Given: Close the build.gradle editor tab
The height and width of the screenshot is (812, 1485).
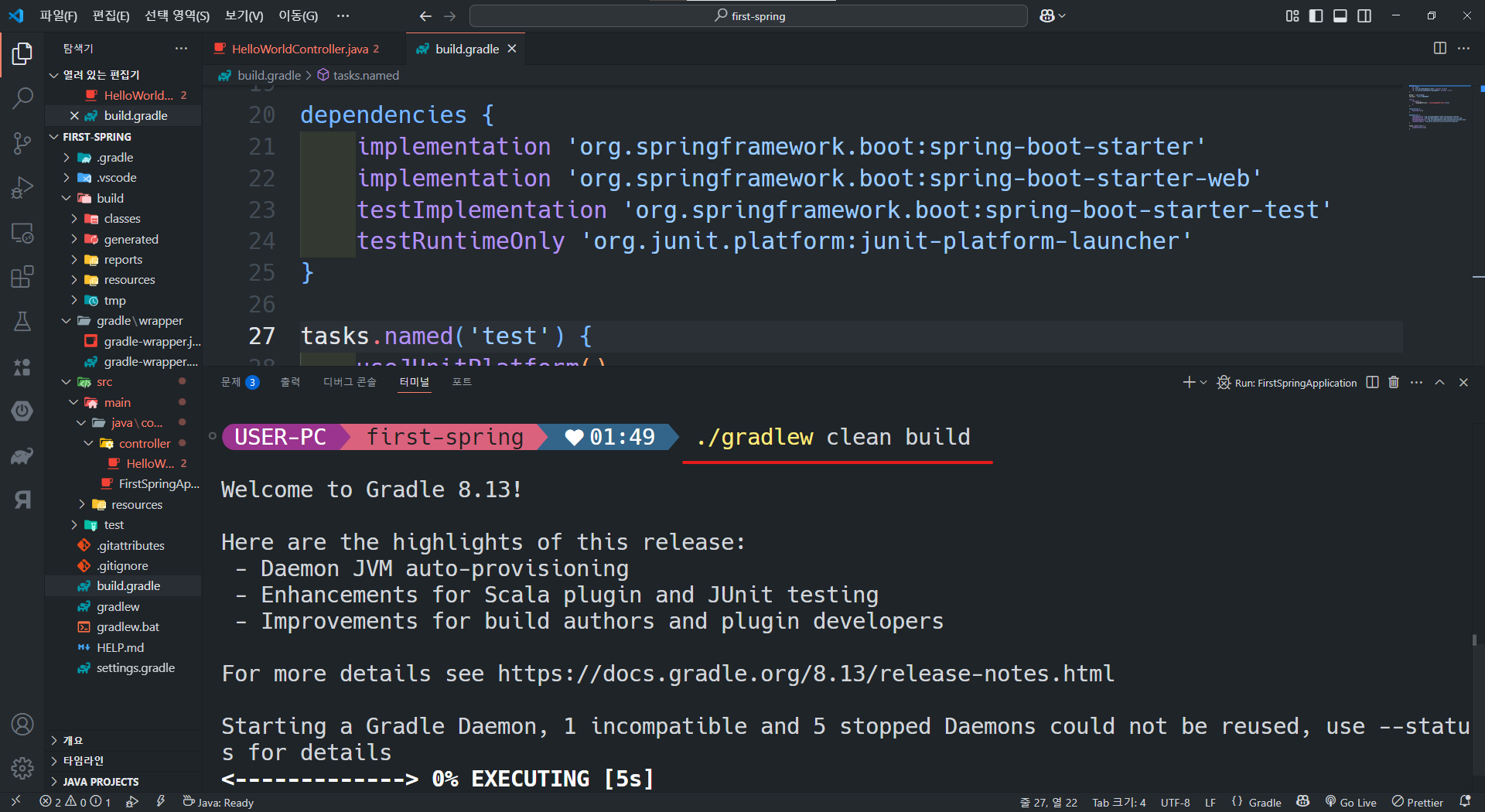Looking at the screenshot, I should (x=512, y=49).
